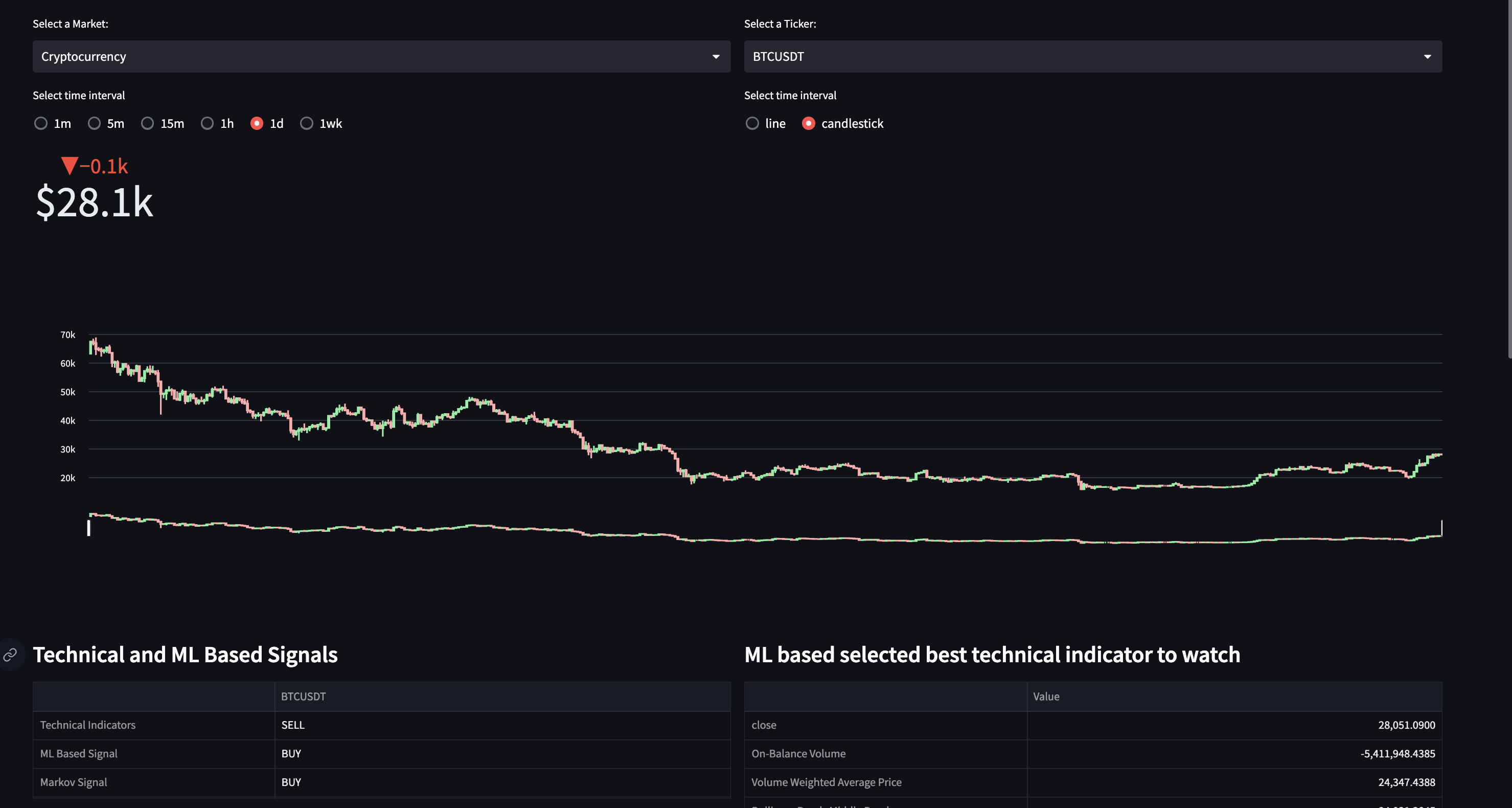Click the BTCUSDT column header in signals table
The width and height of the screenshot is (1512, 808).
[x=303, y=697]
